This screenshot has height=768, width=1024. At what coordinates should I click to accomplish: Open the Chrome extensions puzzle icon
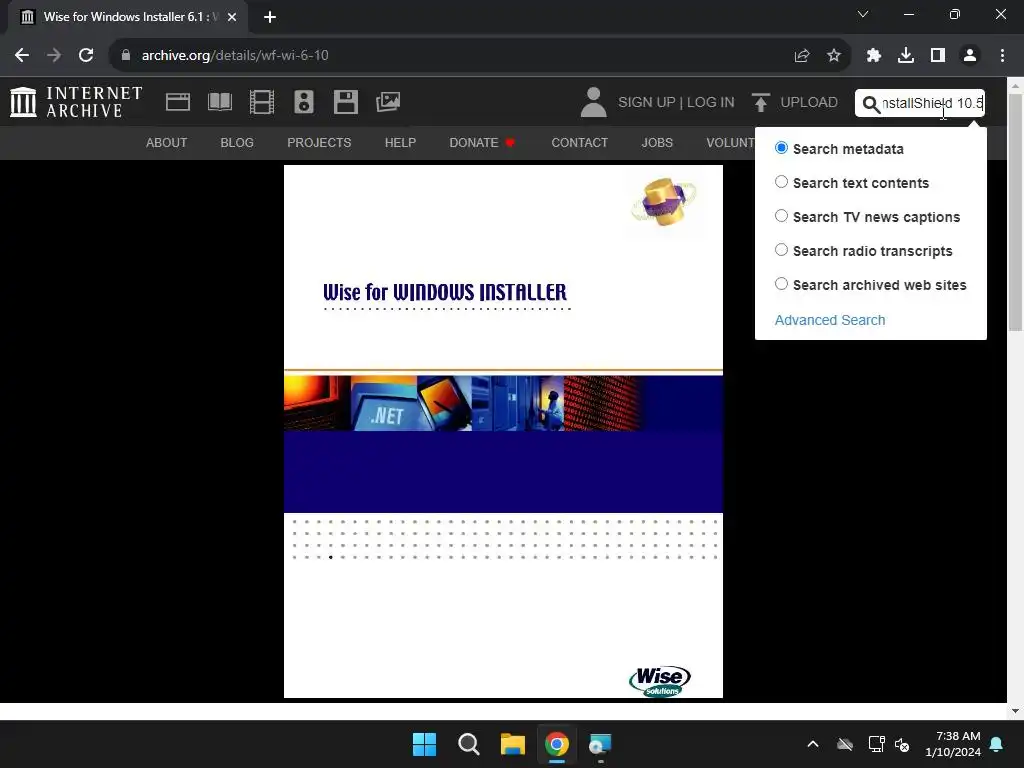[874, 56]
